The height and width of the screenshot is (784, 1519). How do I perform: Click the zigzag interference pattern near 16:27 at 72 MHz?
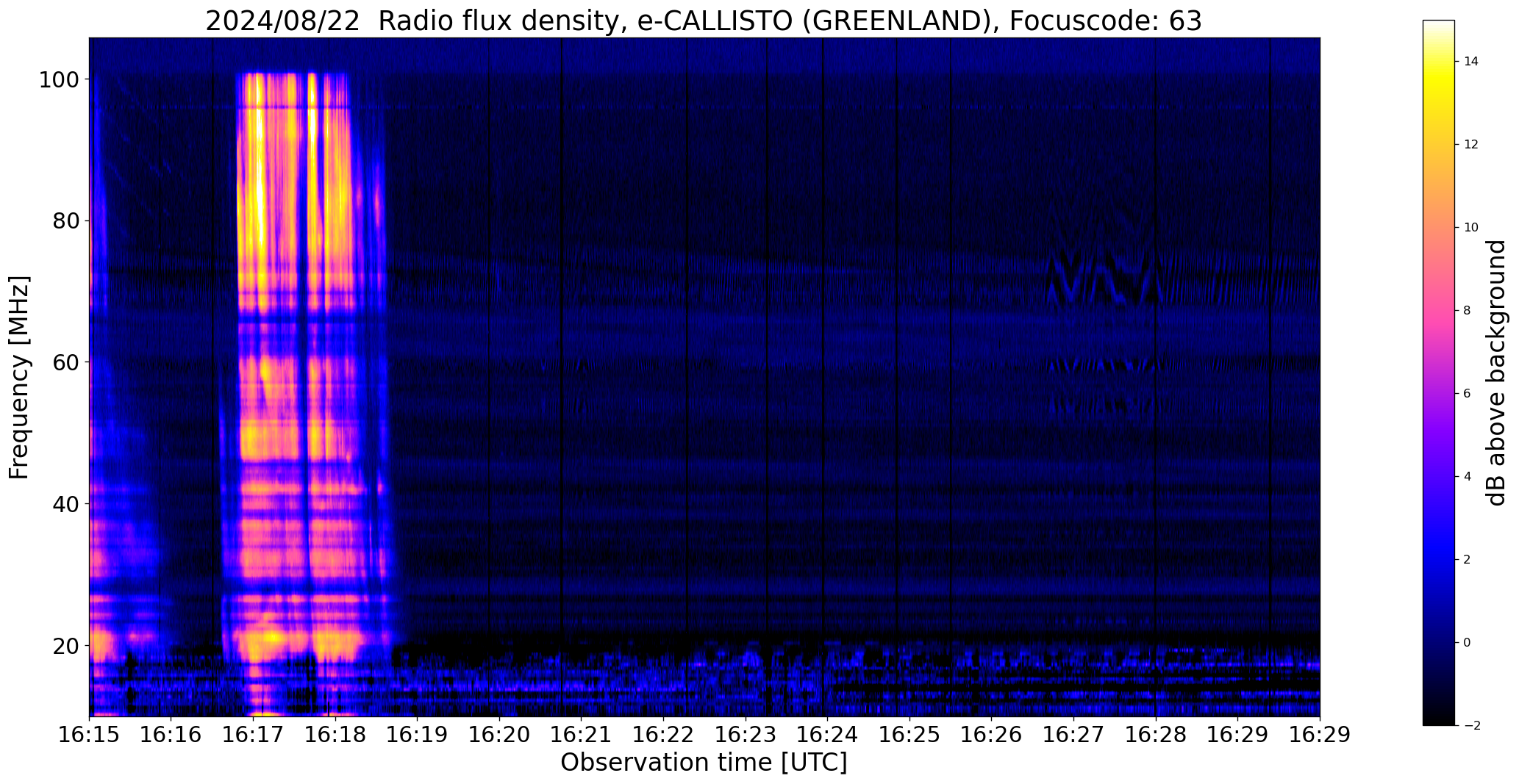(1103, 278)
